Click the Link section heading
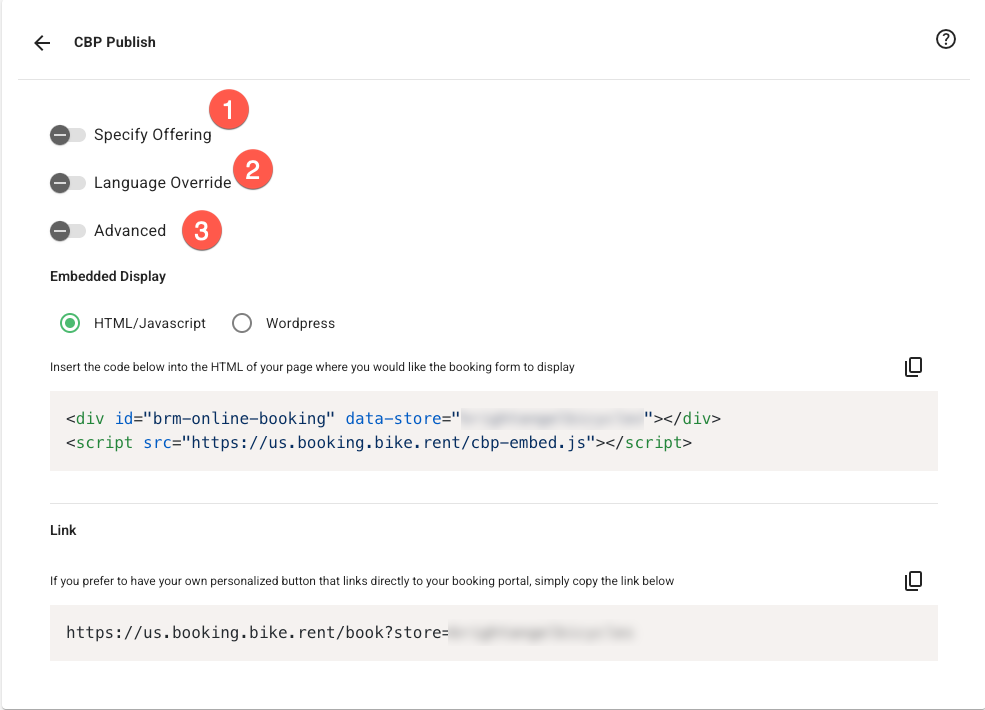Screen dimensions: 985x710 (63, 530)
